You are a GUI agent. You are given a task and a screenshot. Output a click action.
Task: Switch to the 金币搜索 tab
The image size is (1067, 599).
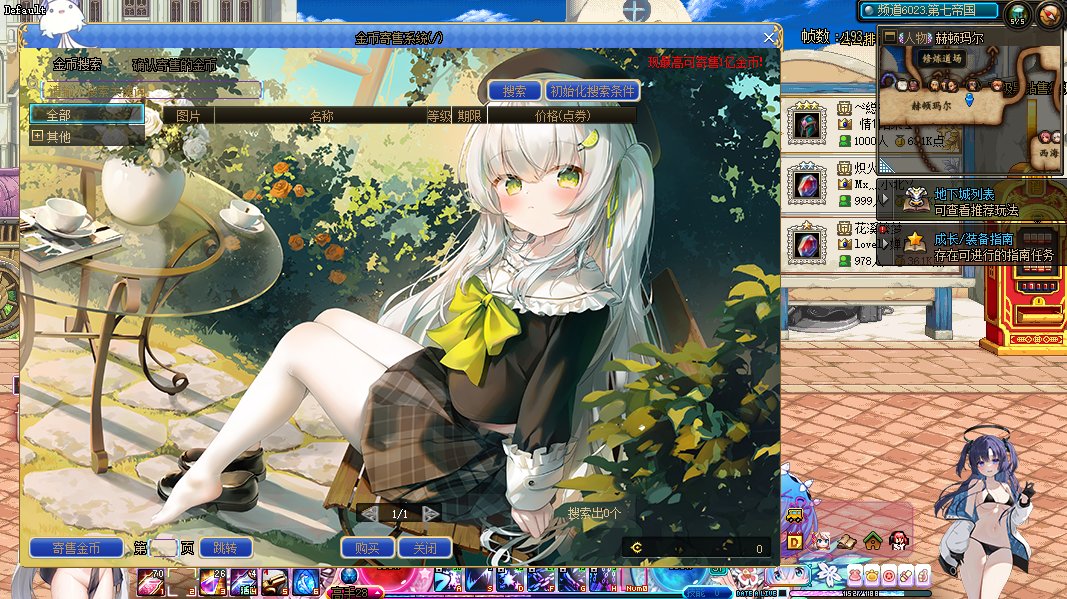pos(77,65)
